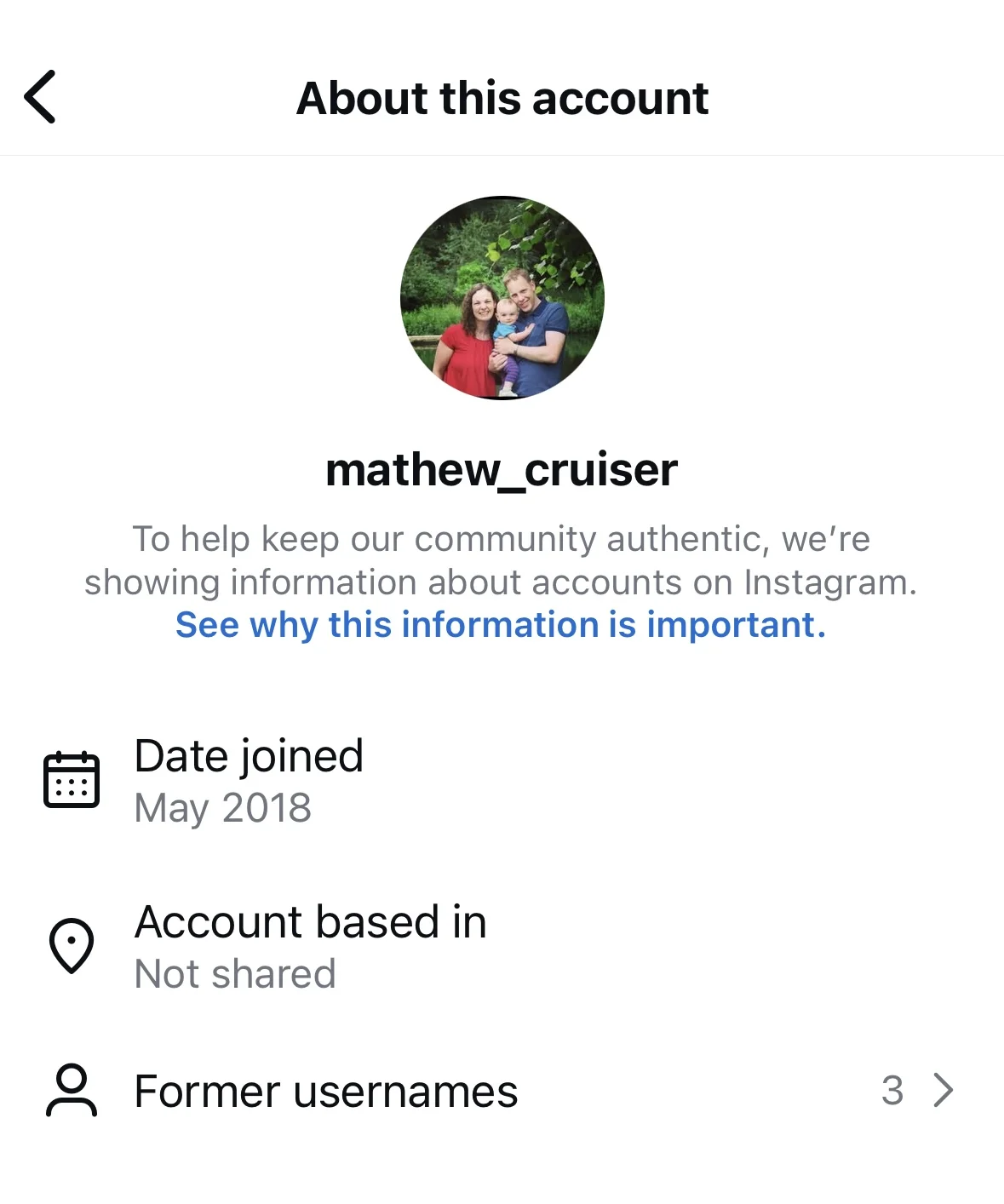This screenshot has width=1004, height=1204.
Task: Tap the word 'Instagram' in the description
Action: (830, 582)
